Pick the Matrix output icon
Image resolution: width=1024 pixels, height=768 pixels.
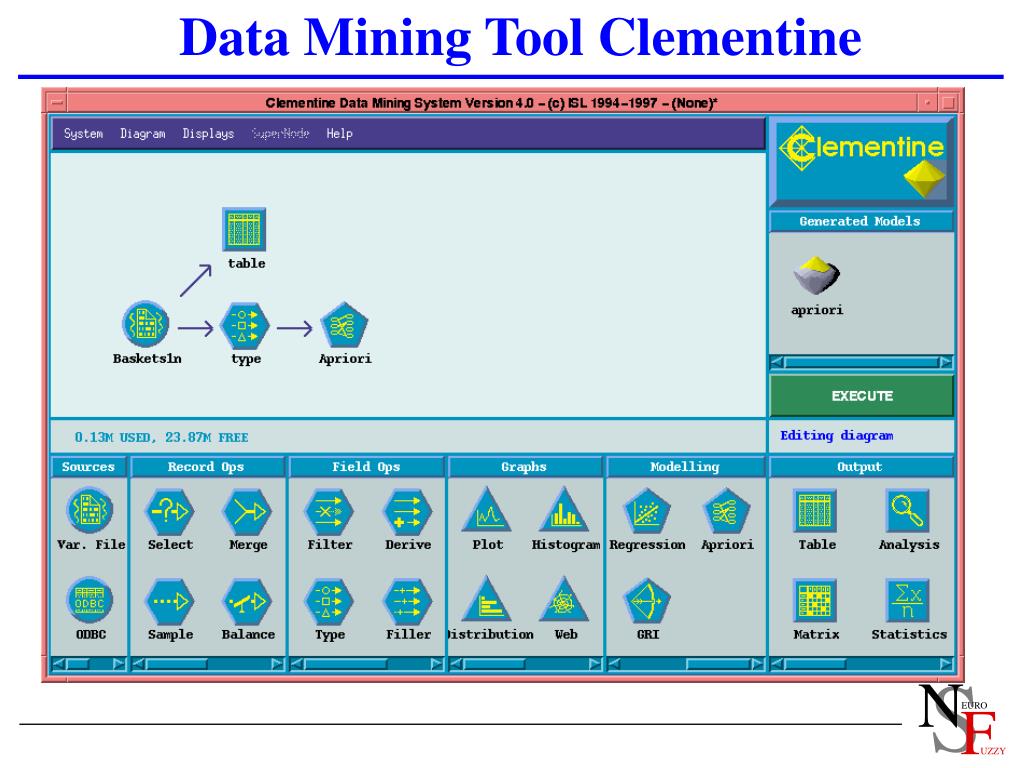pos(816,601)
